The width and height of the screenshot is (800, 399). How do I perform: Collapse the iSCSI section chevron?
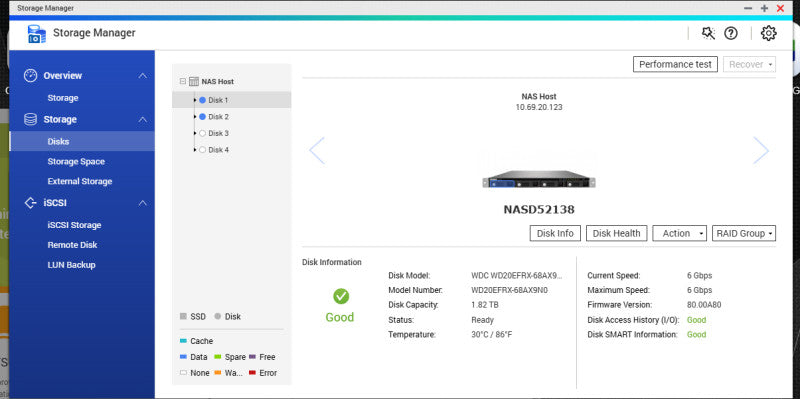(142, 203)
